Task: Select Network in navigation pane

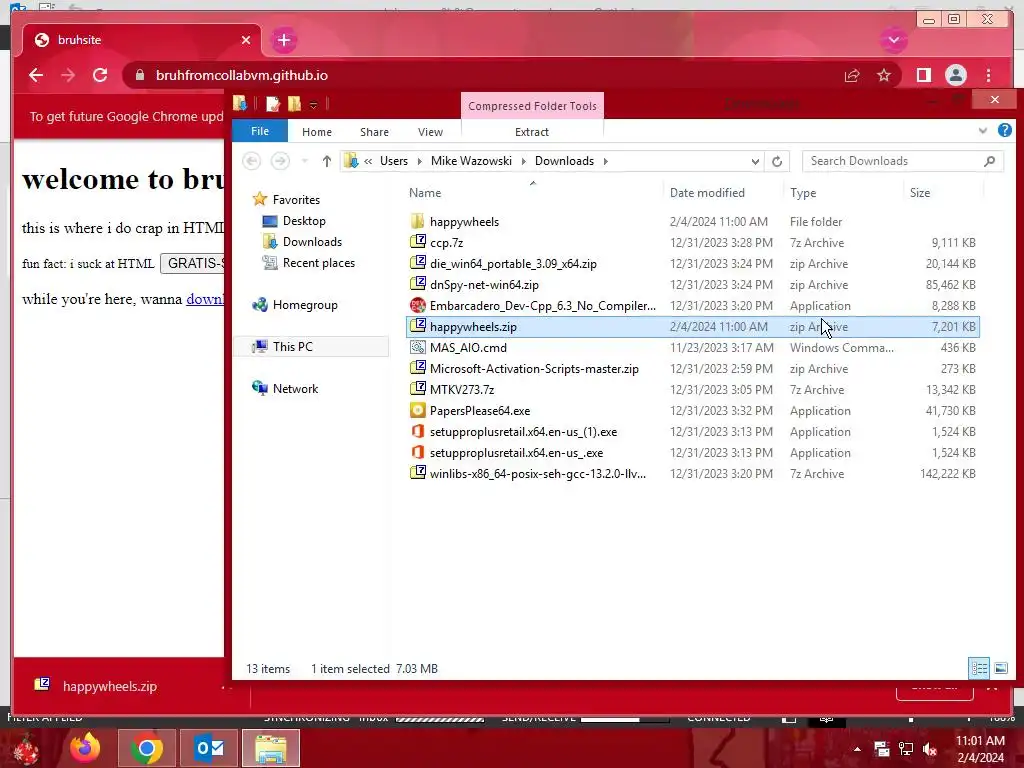Action: point(295,389)
